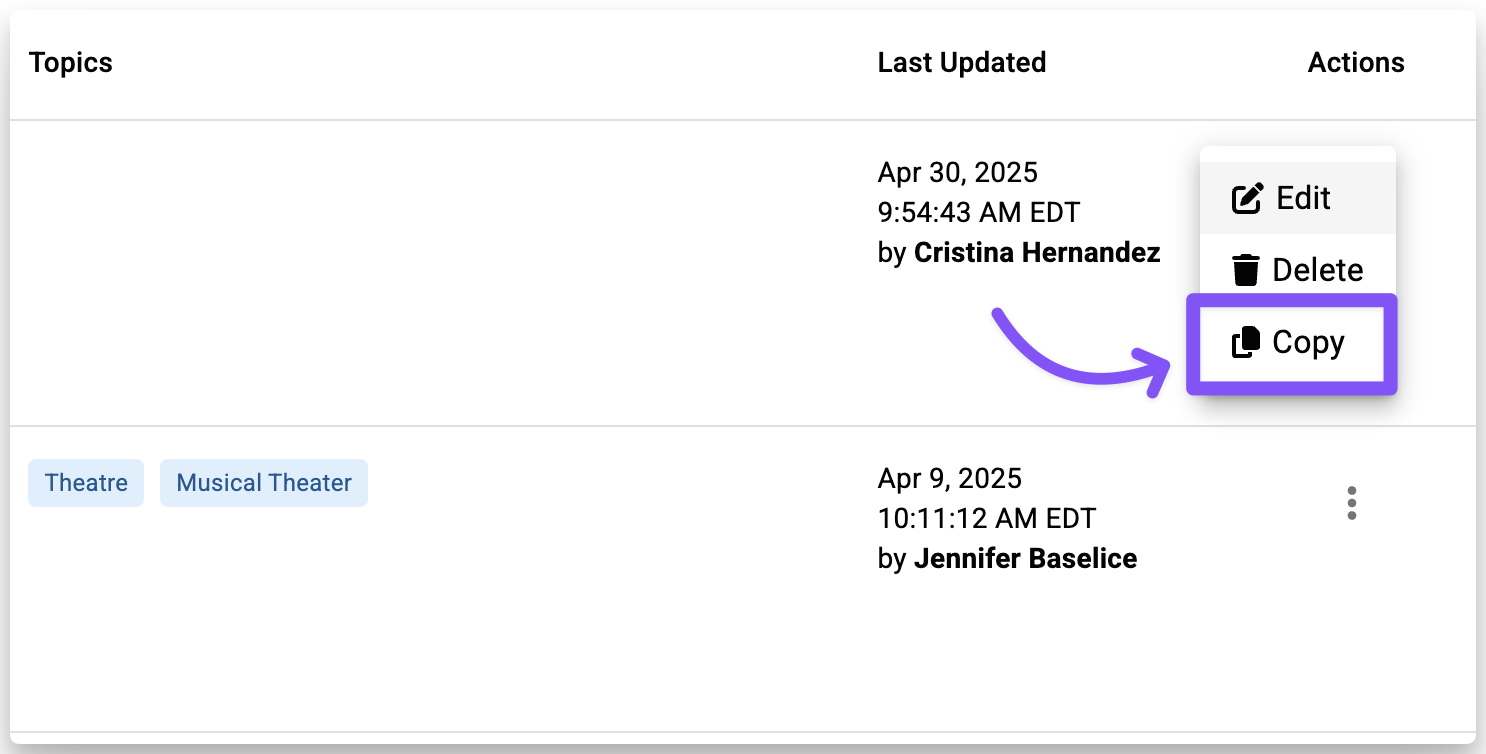Click the trash can icon beside Delete

coord(1245,270)
